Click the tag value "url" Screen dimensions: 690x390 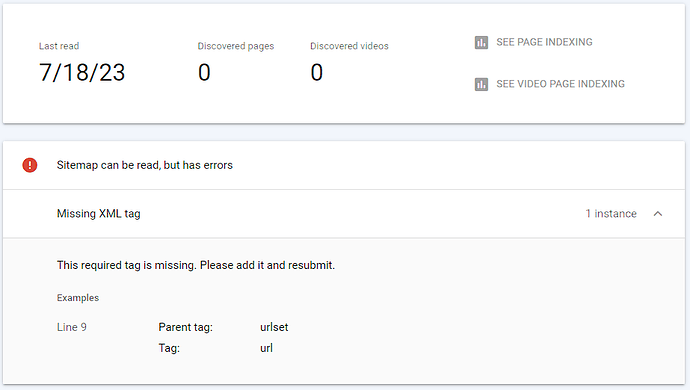[x=266, y=348]
